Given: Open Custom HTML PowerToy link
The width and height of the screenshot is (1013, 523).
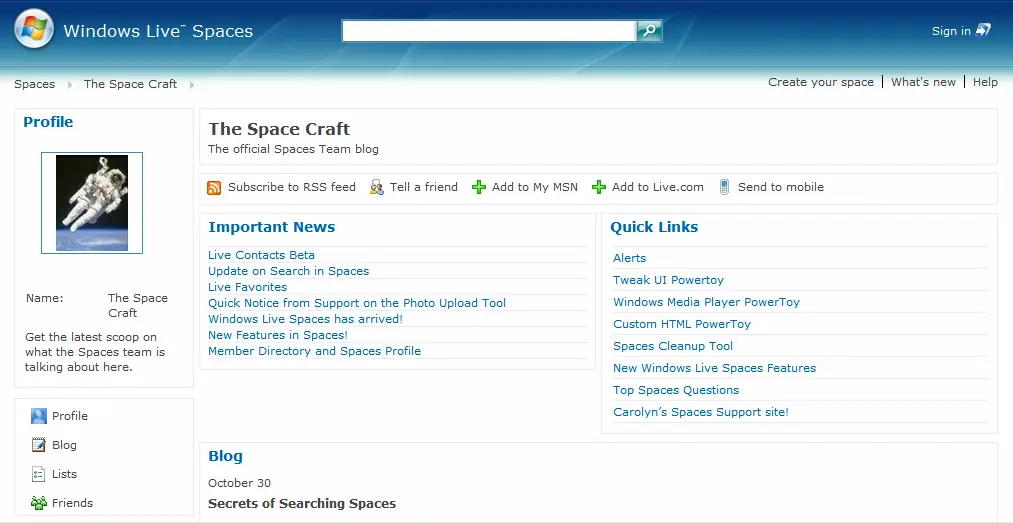Looking at the screenshot, I should 682,324.
